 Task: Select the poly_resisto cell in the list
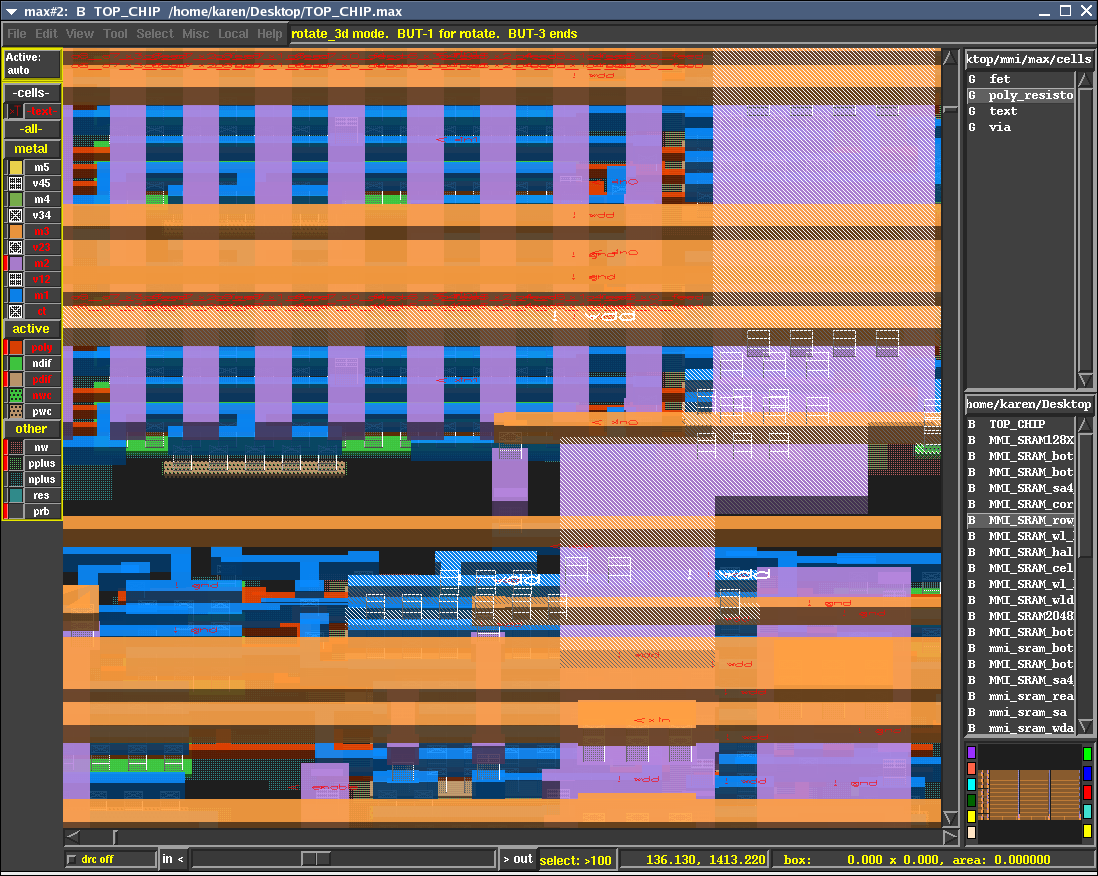(x=1030, y=96)
